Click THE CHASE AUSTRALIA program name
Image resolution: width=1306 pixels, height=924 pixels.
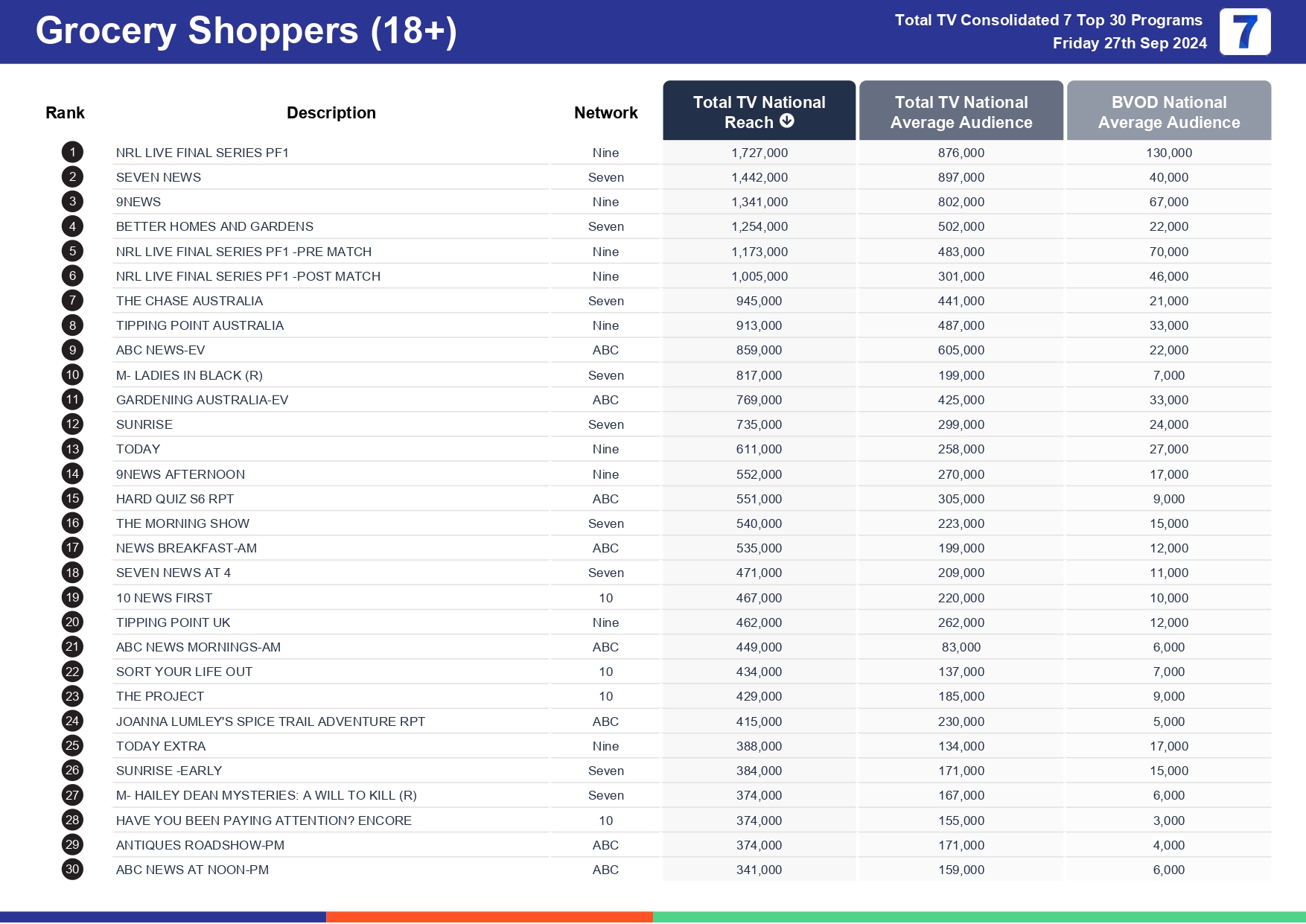(x=189, y=301)
